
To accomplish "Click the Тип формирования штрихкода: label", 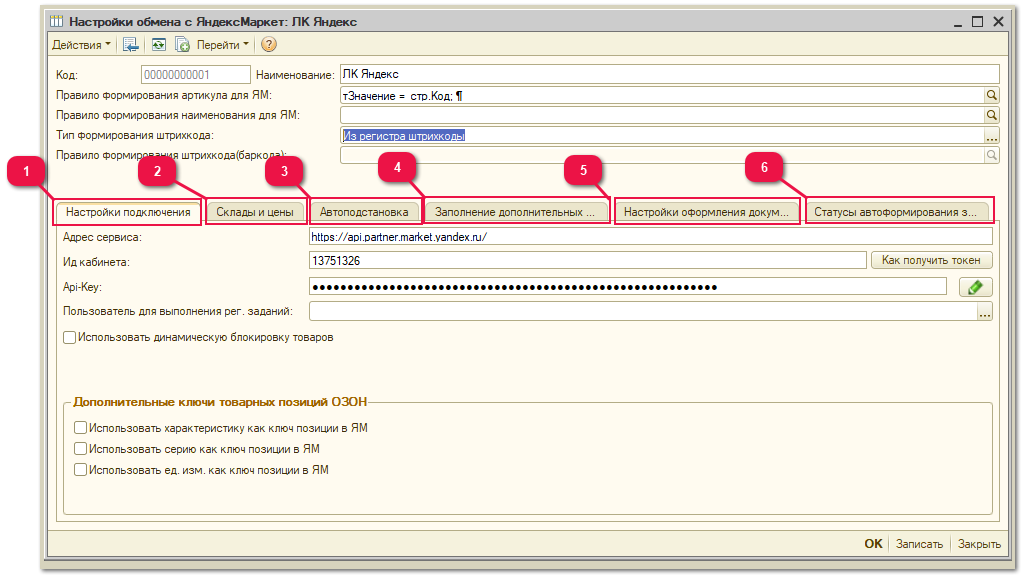I will 135,136.
